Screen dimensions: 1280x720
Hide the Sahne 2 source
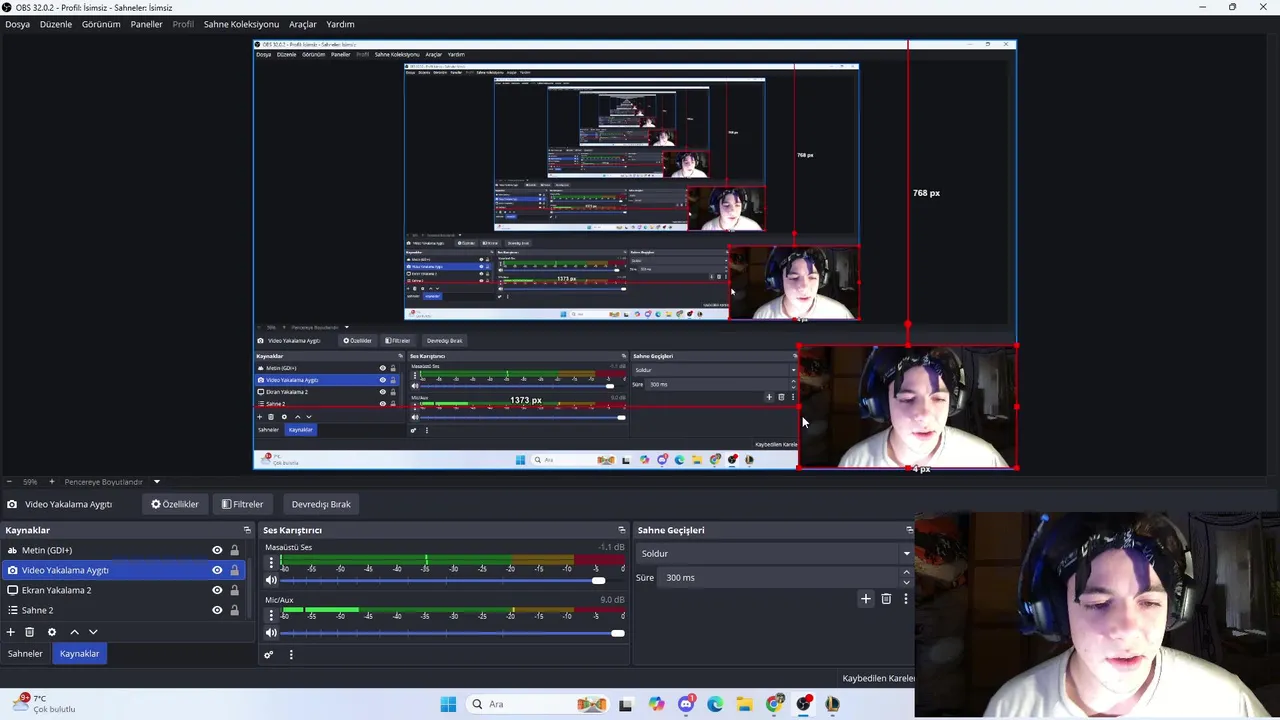(x=217, y=610)
